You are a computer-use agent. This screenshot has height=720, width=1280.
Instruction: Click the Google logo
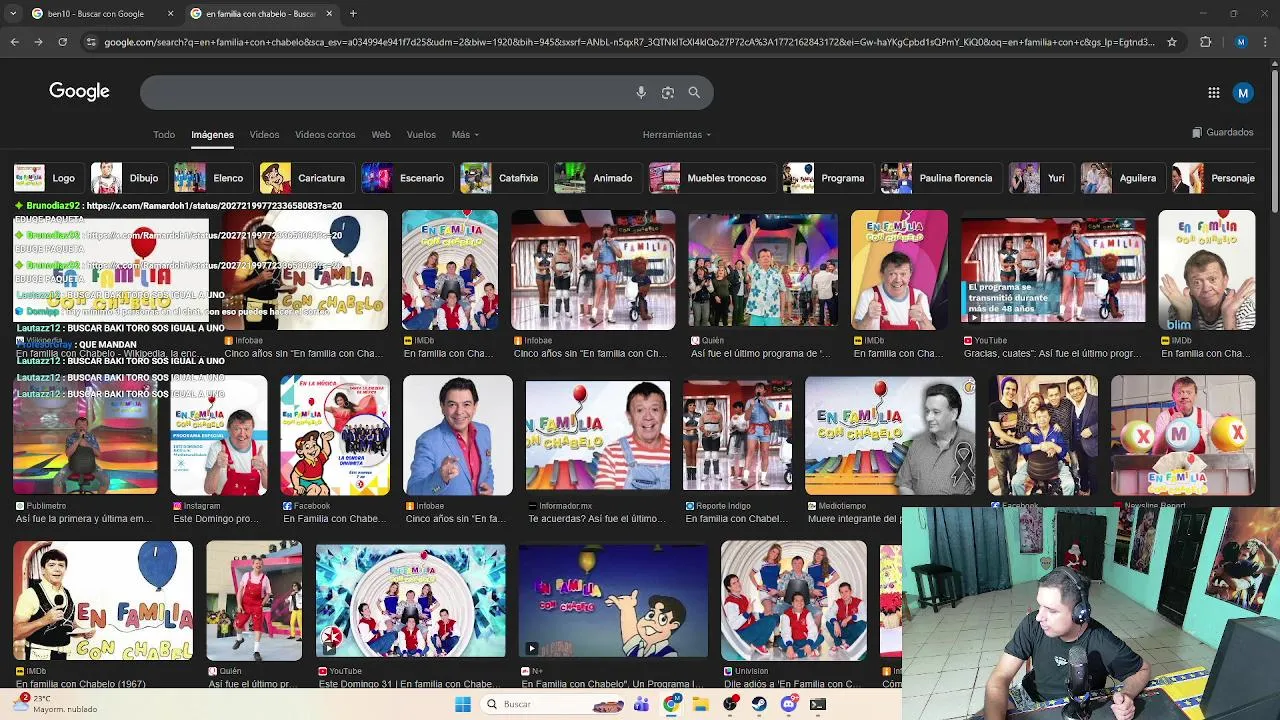pyautogui.click(x=79, y=92)
